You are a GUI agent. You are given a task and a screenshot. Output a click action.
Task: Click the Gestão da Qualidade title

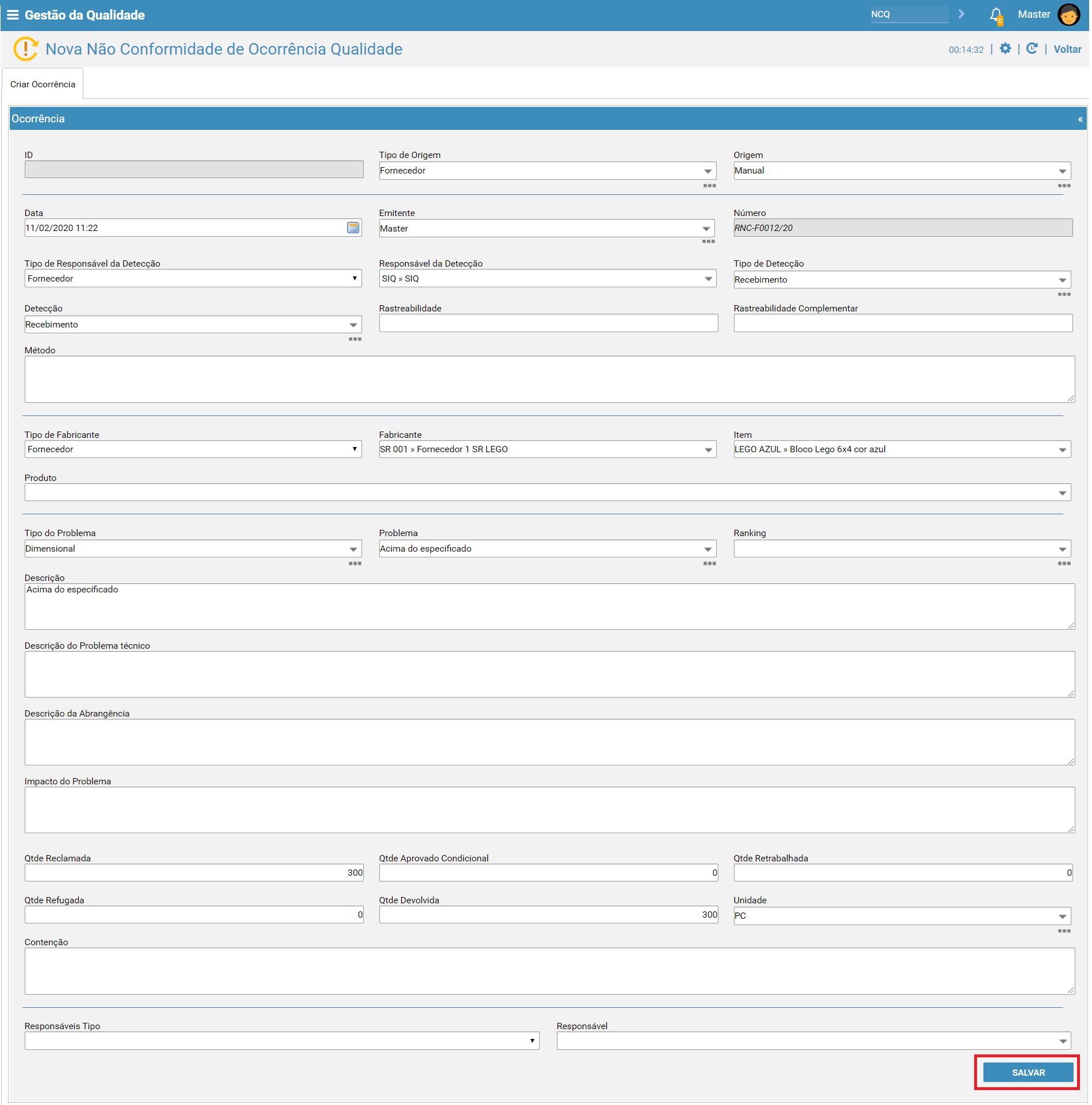[84, 15]
